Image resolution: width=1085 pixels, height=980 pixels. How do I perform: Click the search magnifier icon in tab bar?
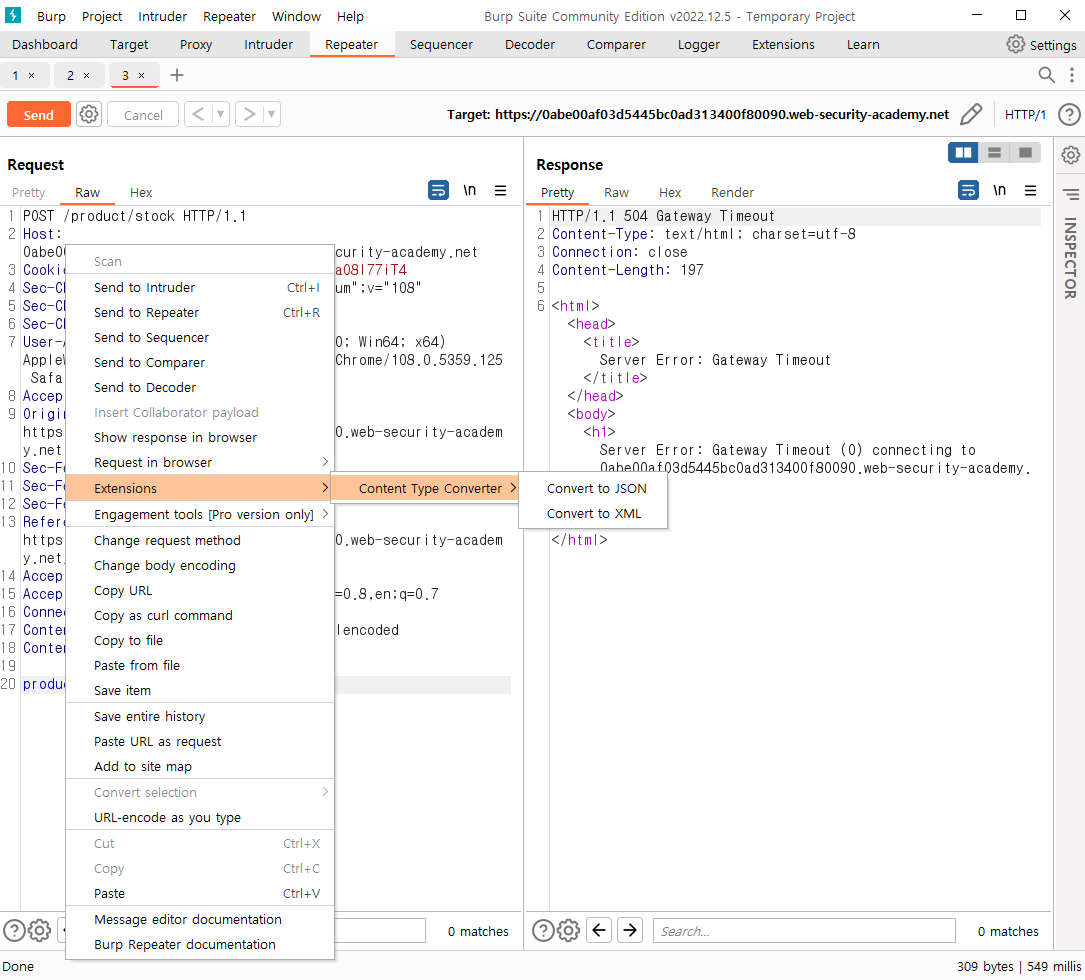pos(1046,75)
